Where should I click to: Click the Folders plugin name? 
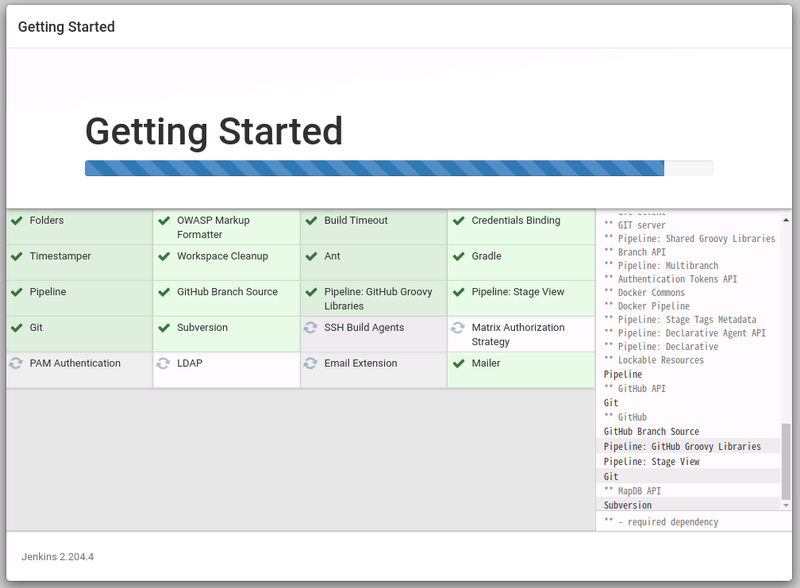point(46,220)
